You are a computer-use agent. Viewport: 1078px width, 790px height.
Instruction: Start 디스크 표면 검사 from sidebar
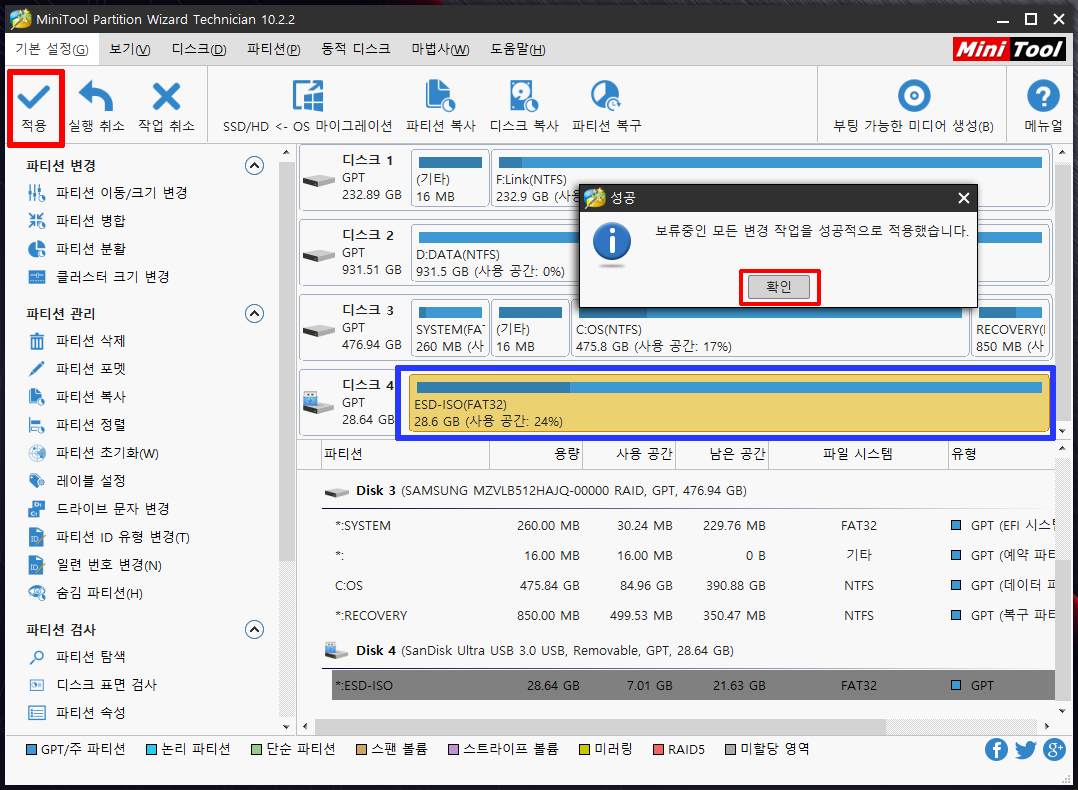[x=92, y=685]
